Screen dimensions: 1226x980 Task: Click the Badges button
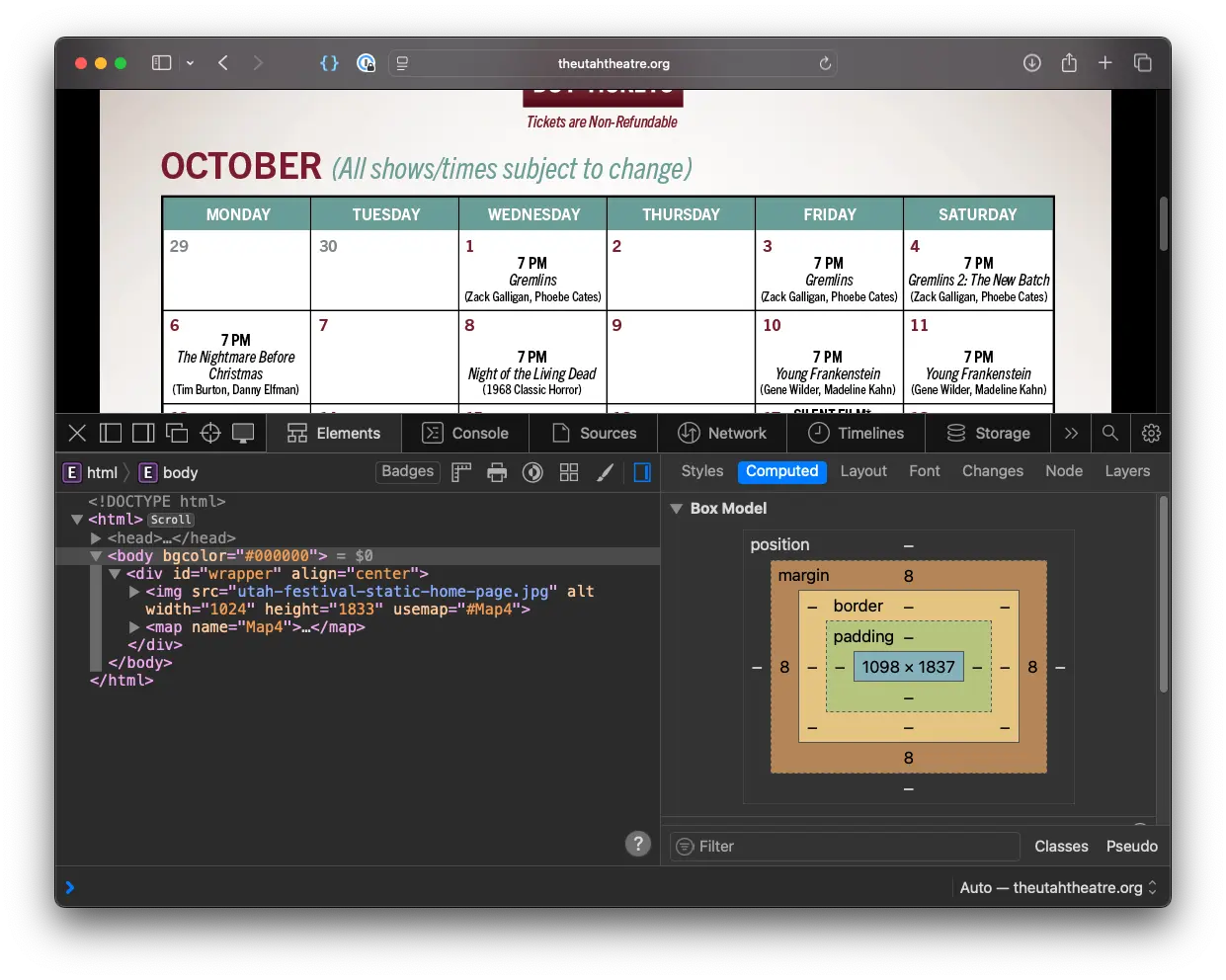pyautogui.click(x=408, y=471)
